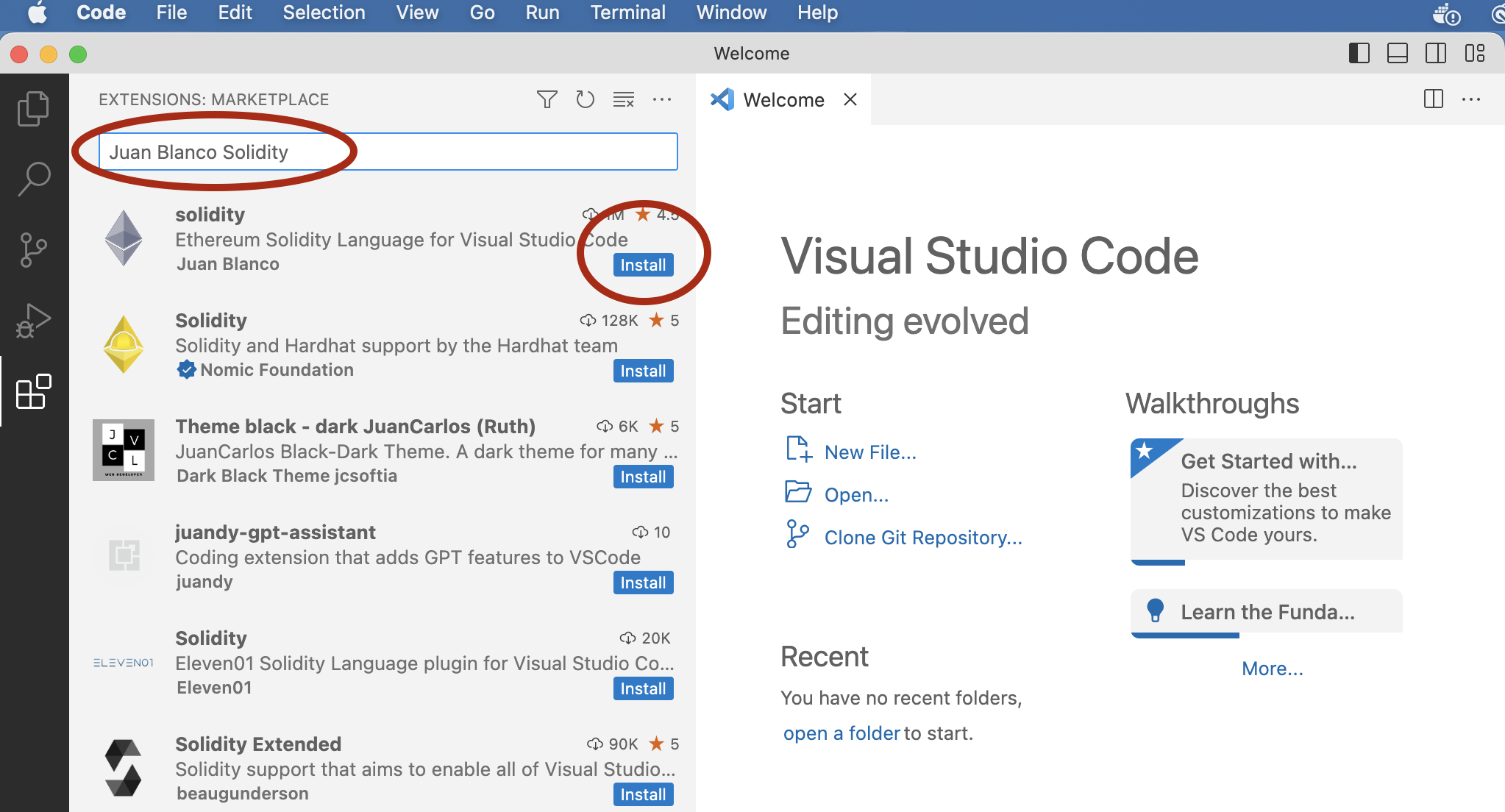Split the editor right
Image resolution: width=1505 pixels, height=812 pixels.
pyautogui.click(x=1433, y=99)
